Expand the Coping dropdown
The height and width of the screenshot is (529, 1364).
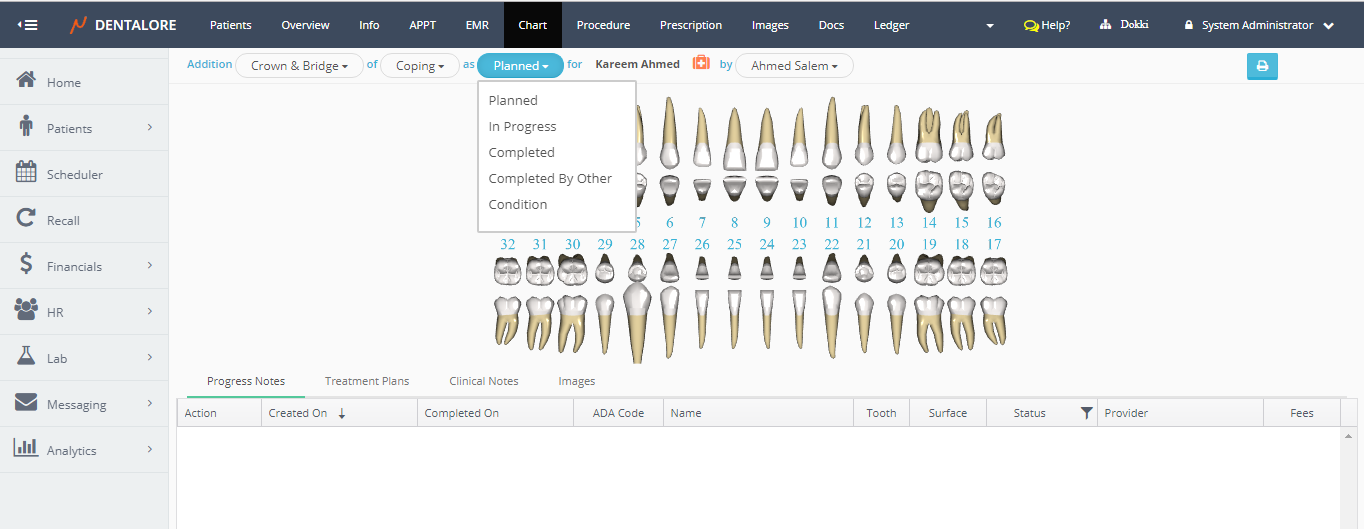(x=420, y=66)
